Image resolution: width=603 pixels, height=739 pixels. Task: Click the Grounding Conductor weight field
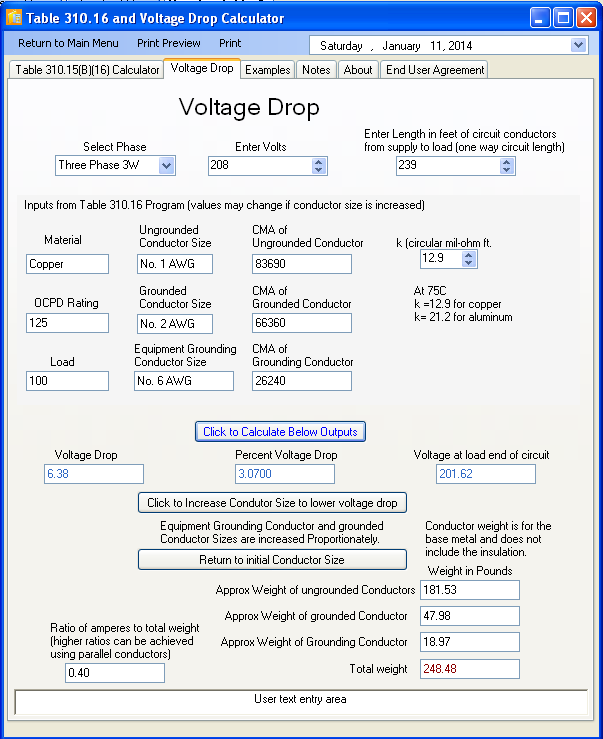[x=470, y=642]
